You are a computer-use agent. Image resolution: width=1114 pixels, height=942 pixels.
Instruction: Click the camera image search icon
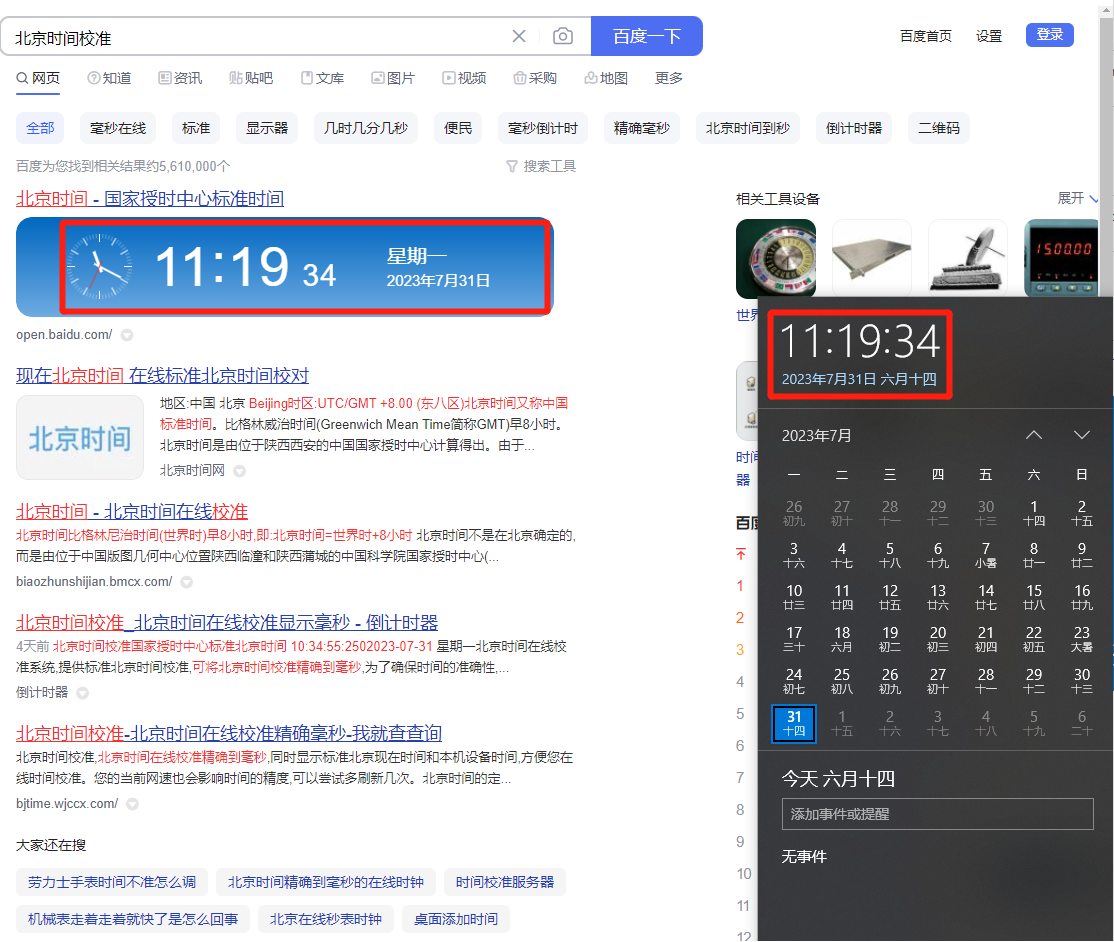563,37
